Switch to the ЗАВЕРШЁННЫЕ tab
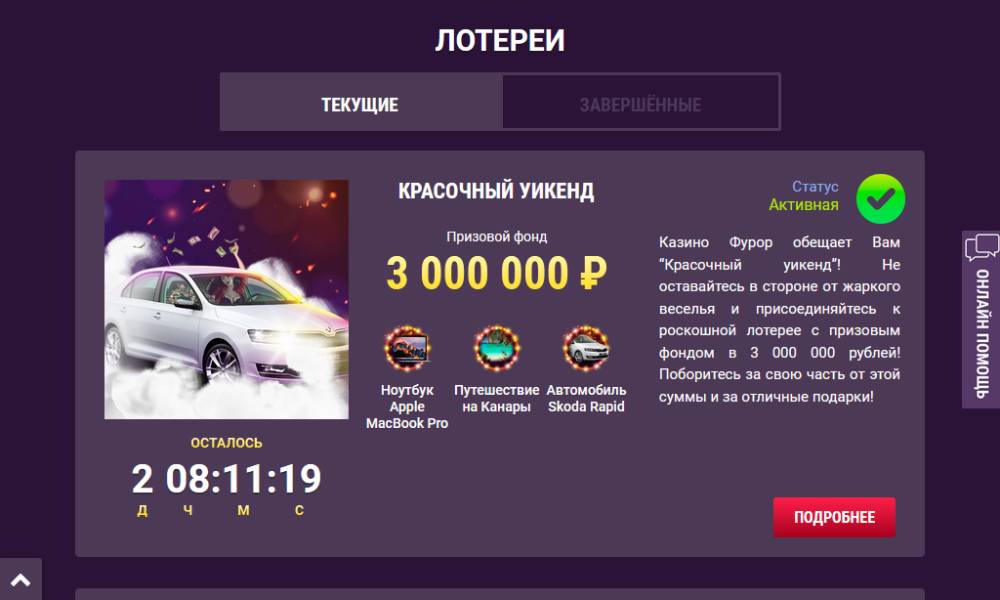This screenshot has width=1000, height=600. [640, 102]
